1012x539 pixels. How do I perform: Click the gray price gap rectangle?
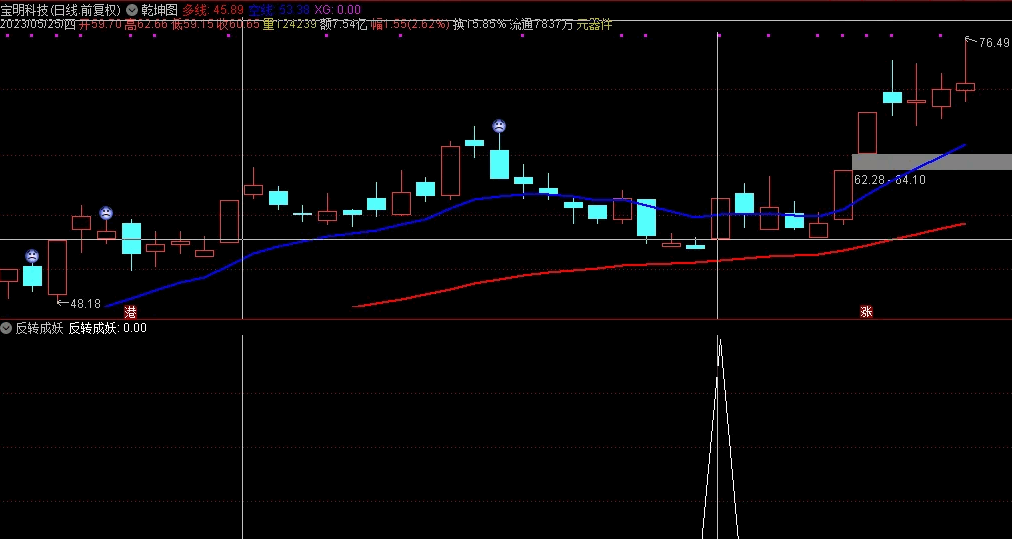coord(932,162)
